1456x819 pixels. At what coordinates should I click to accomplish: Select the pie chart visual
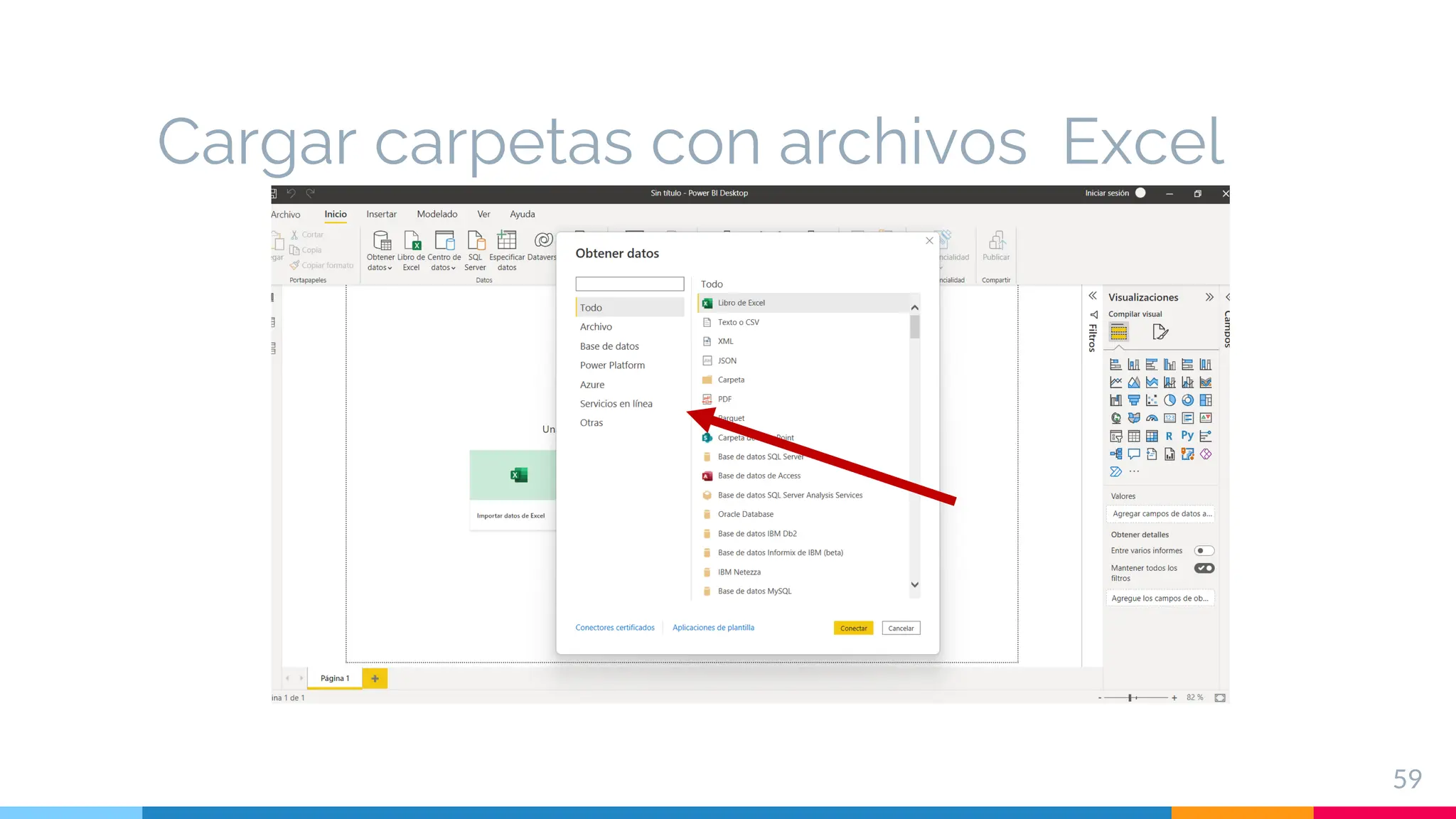1169,400
